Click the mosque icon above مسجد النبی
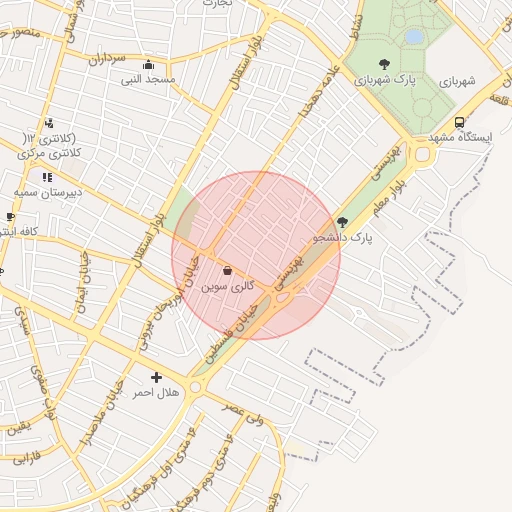This screenshot has width=512, height=512. tap(148, 65)
